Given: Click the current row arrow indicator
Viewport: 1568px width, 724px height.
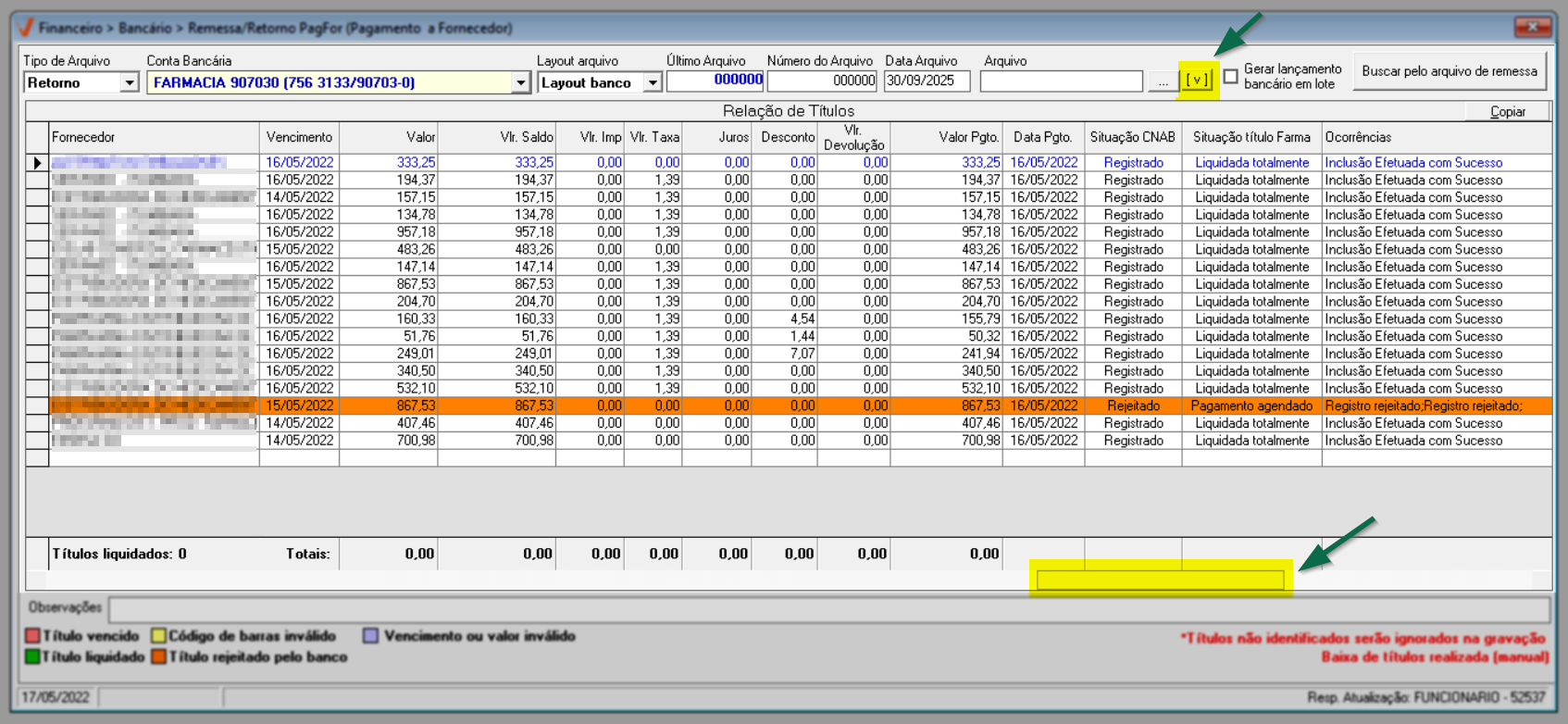Looking at the screenshot, I should (x=37, y=163).
